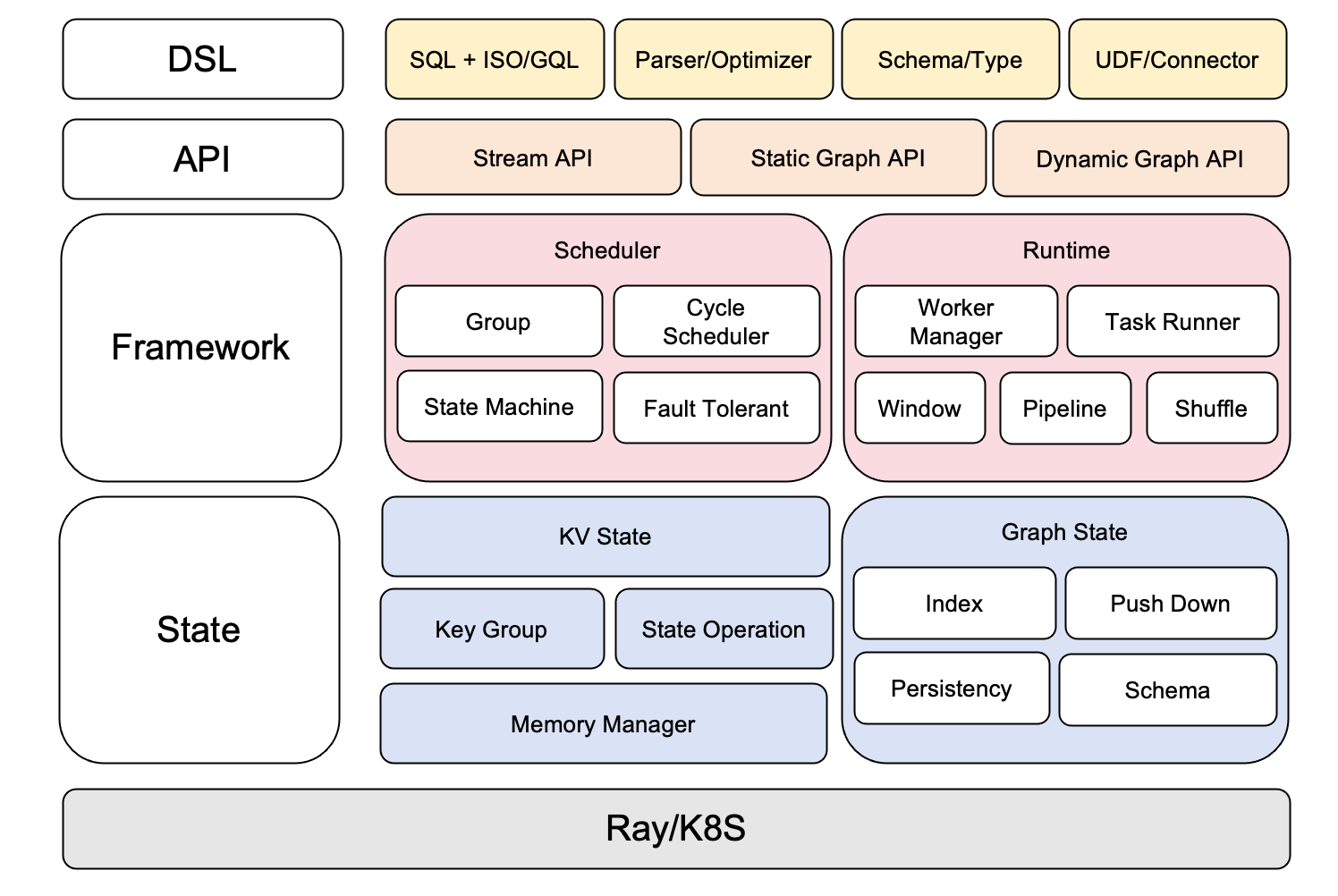Click the Parser/Optimizer box
1338x896 pixels.
[724, 60]
